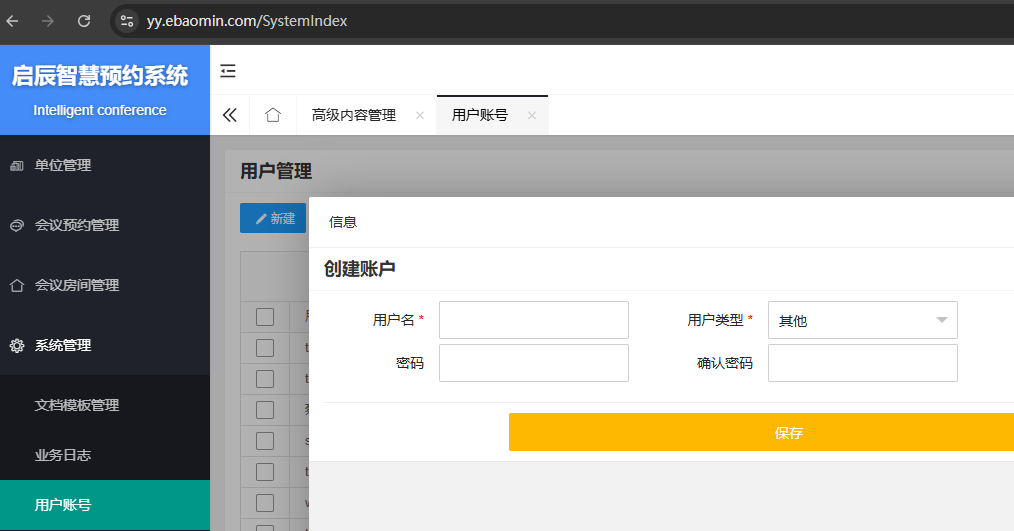This screenshot has width=1014, height=531.
Task: Click the browser back arrow
Action: click(x=12, y=20)
